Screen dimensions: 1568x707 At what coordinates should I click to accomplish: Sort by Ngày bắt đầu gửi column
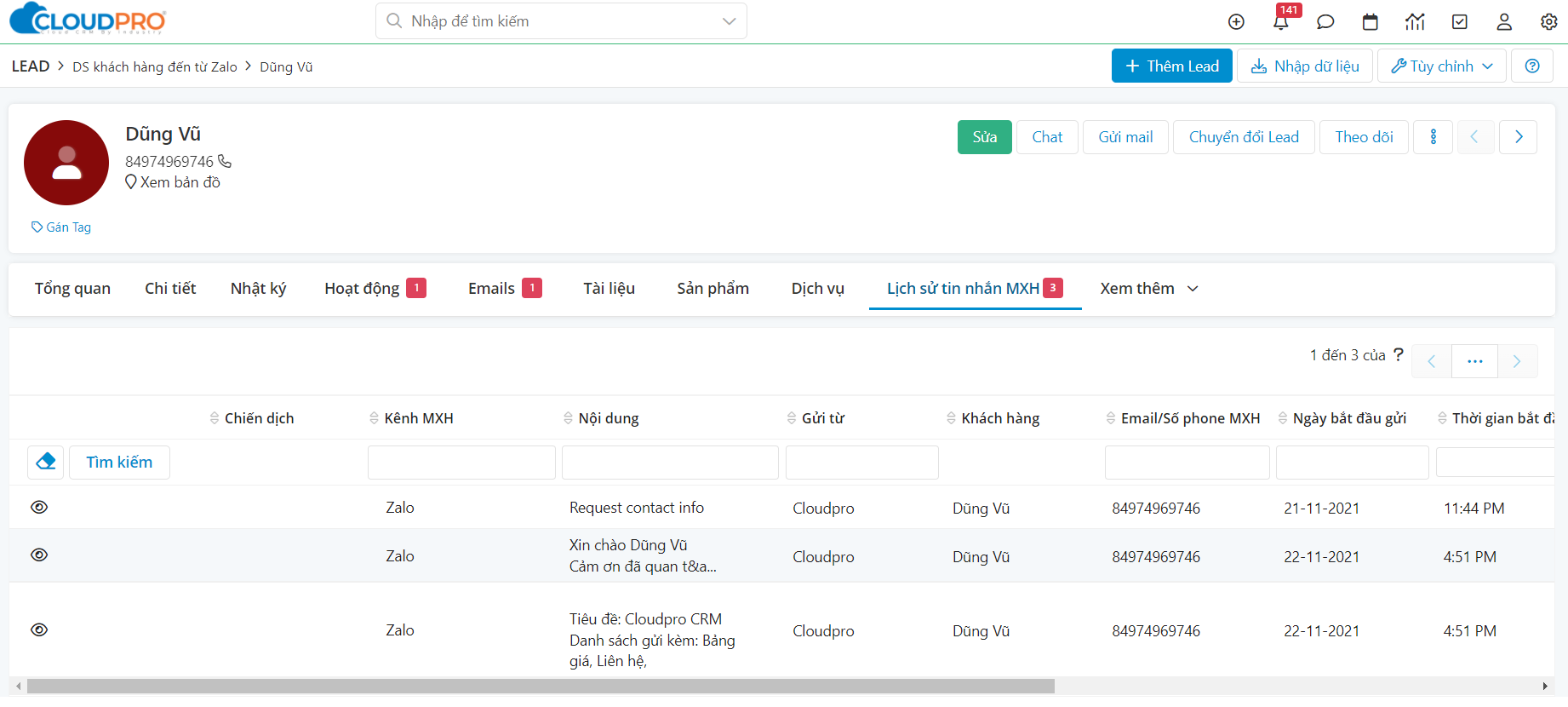tap(1342, 418)
